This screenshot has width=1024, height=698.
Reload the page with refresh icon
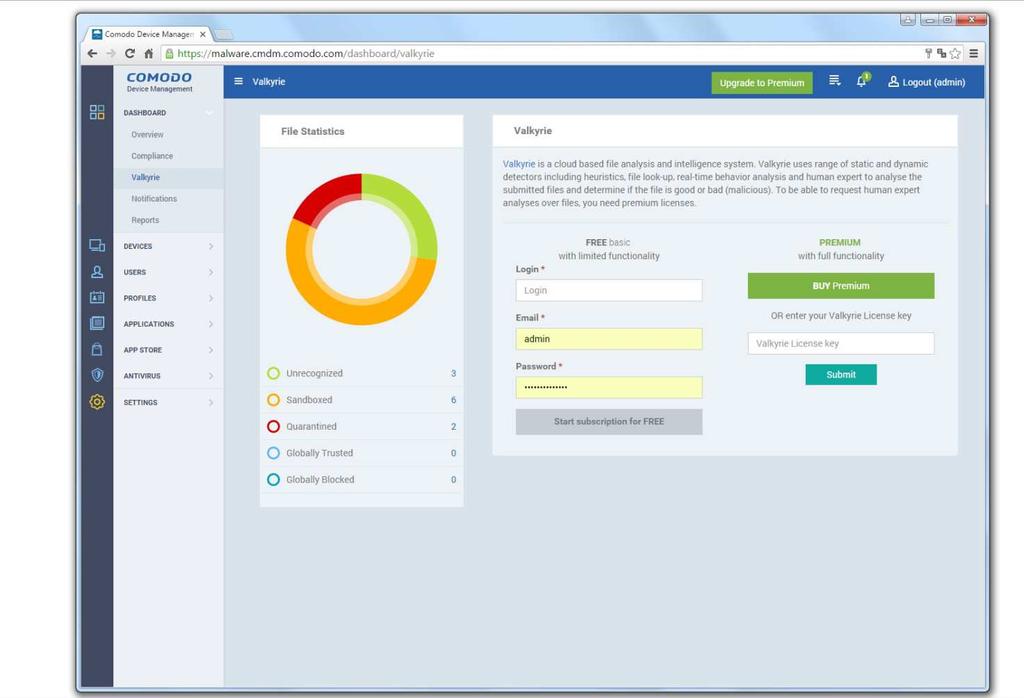click(129, 54)
